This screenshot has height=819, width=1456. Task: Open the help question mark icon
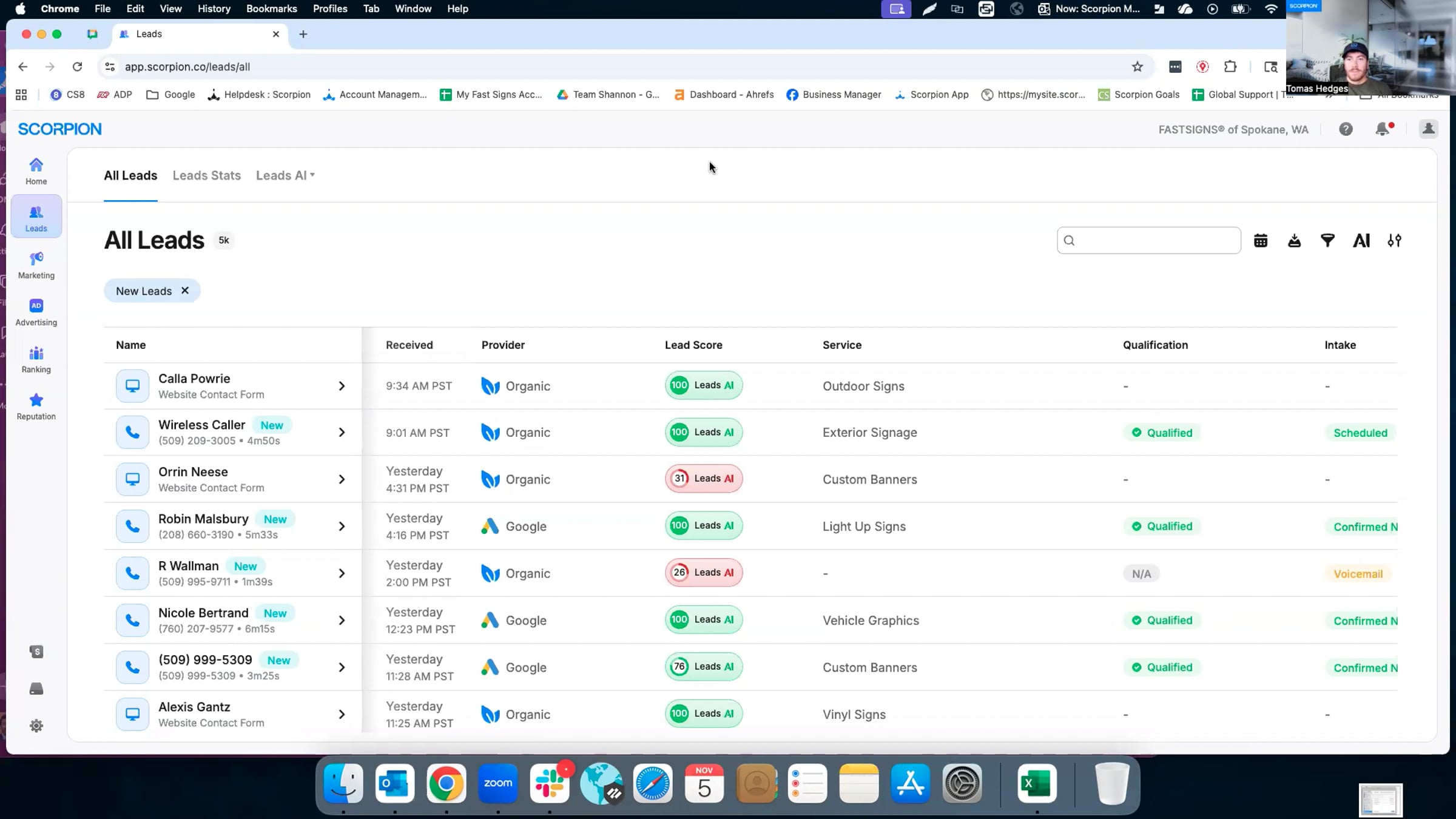(x=1346, y=129)
